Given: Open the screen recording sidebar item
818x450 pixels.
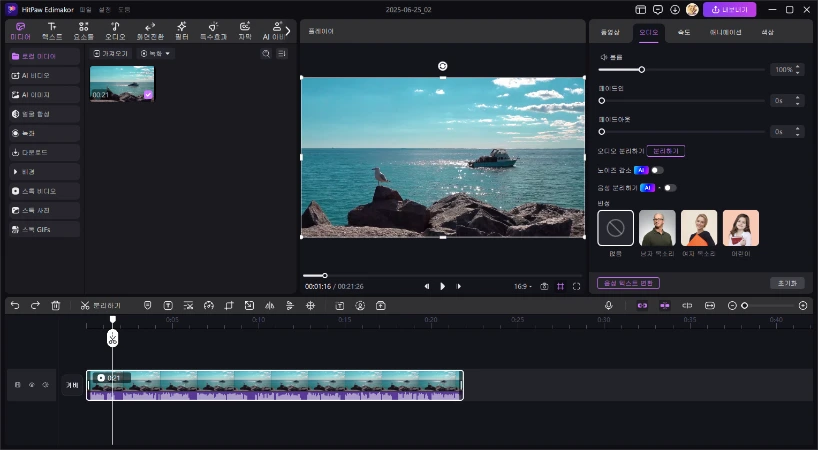Looking at the screenshot, I should pyautogui.click(x=44, y=133).
